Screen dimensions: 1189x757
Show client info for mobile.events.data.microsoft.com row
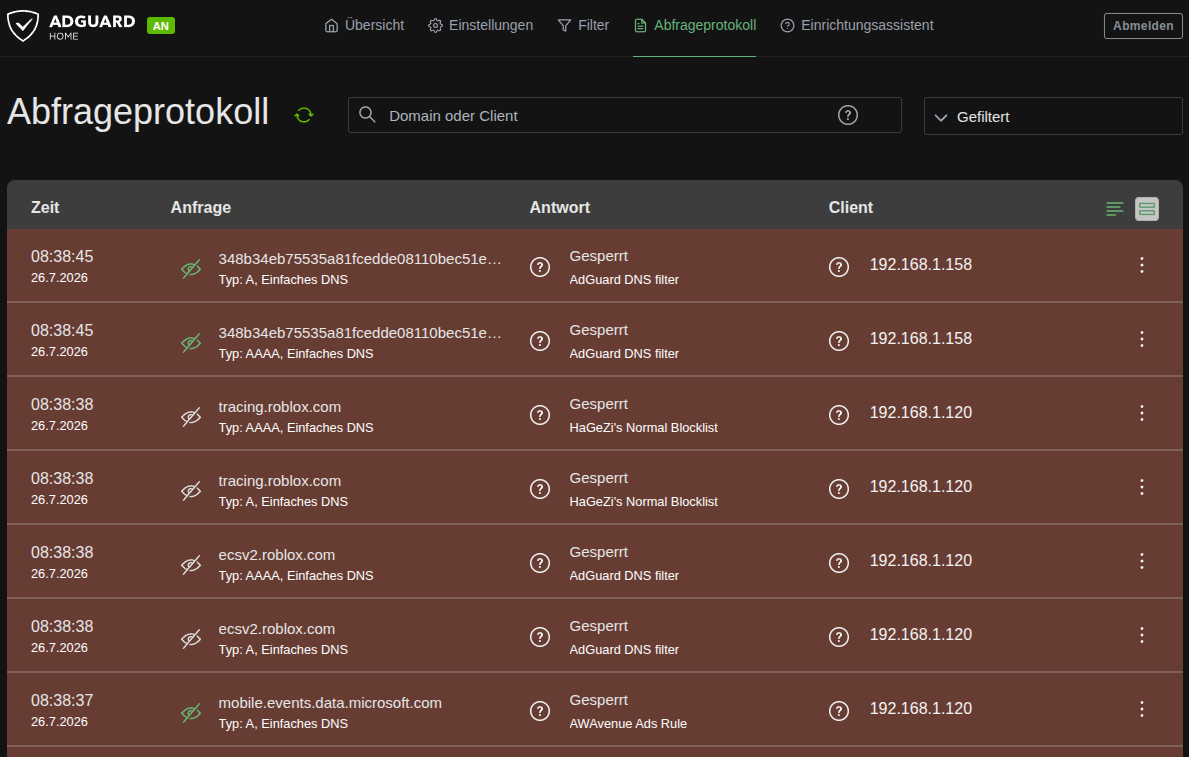point(839,711)
